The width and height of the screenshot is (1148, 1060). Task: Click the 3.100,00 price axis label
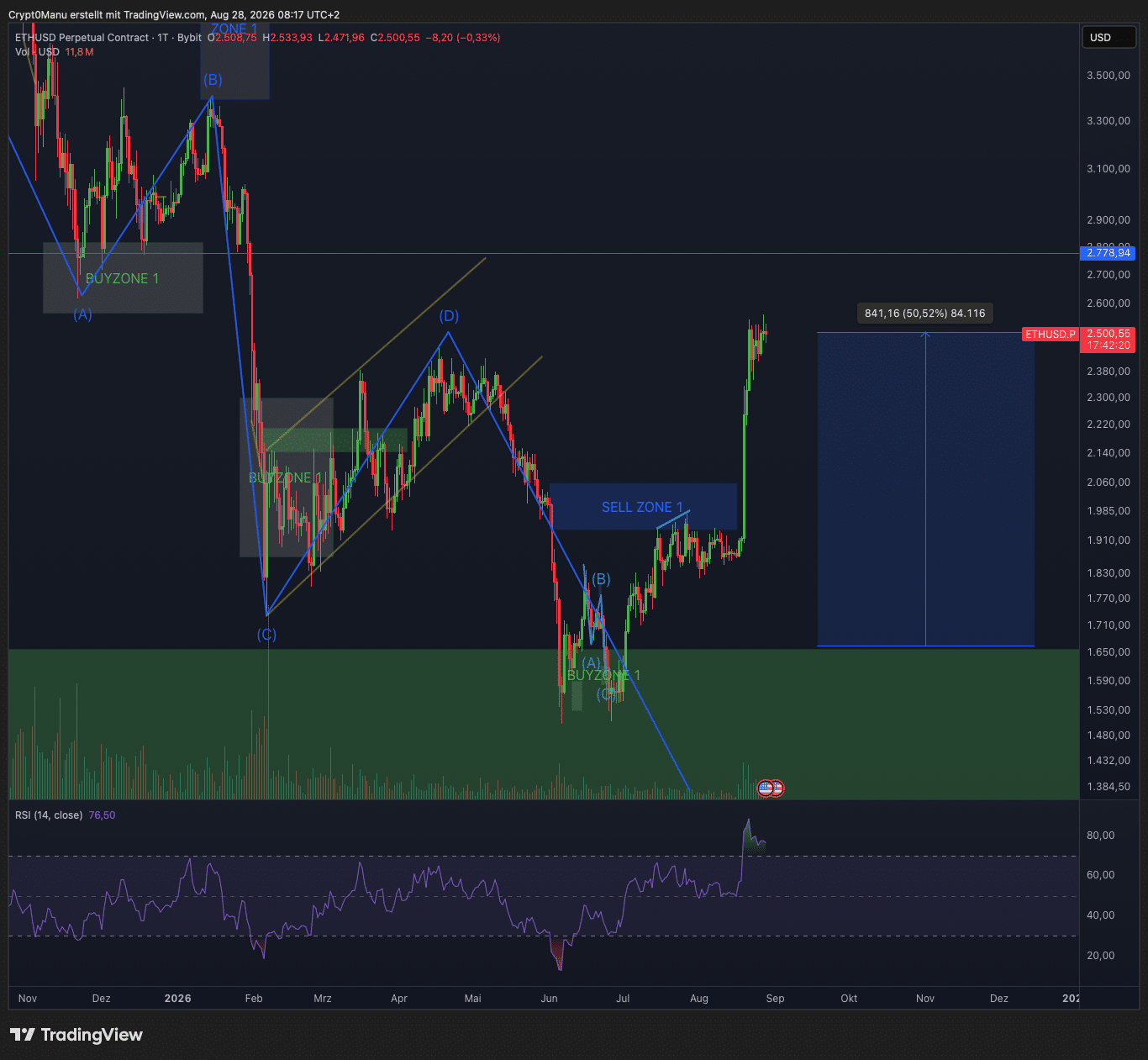click(1109, 169)
